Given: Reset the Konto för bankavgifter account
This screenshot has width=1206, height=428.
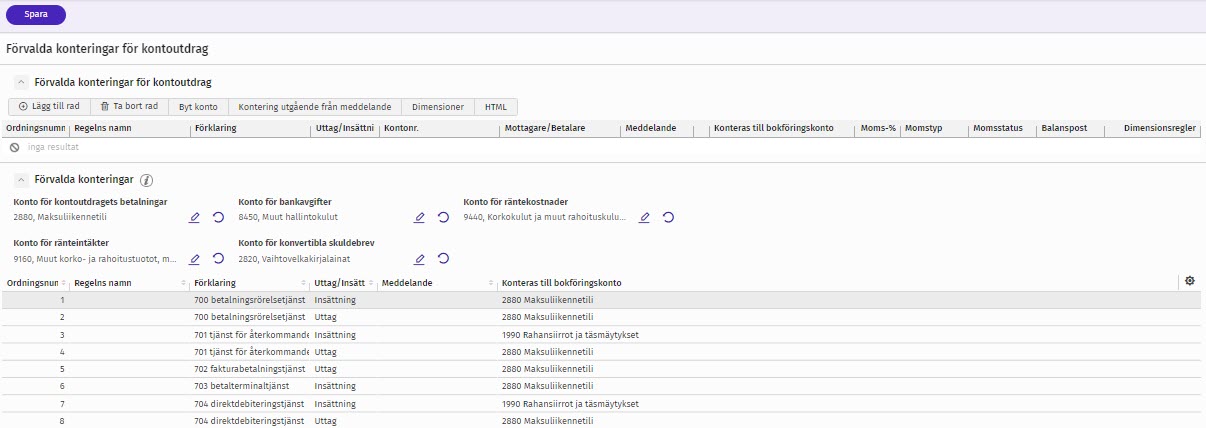Looking at the screenshot, I should click(x=443, y=217).
